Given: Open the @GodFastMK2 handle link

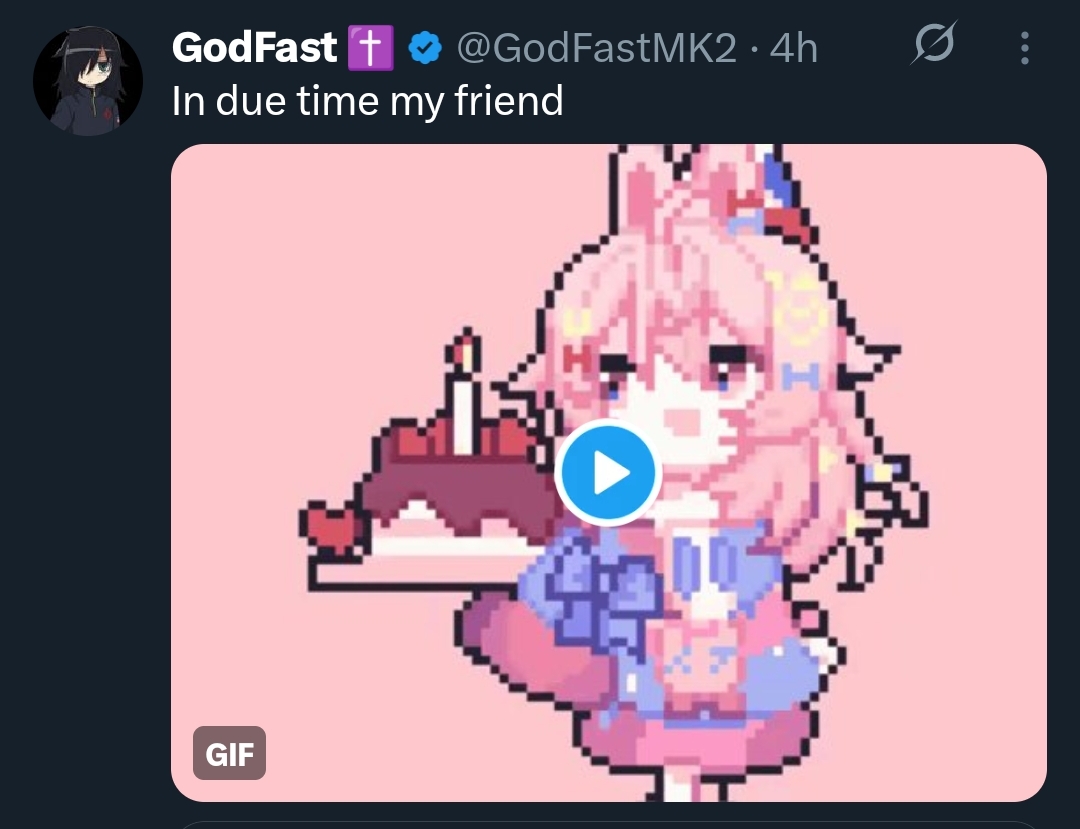Looking at the screenshot, I should point(596,48).
